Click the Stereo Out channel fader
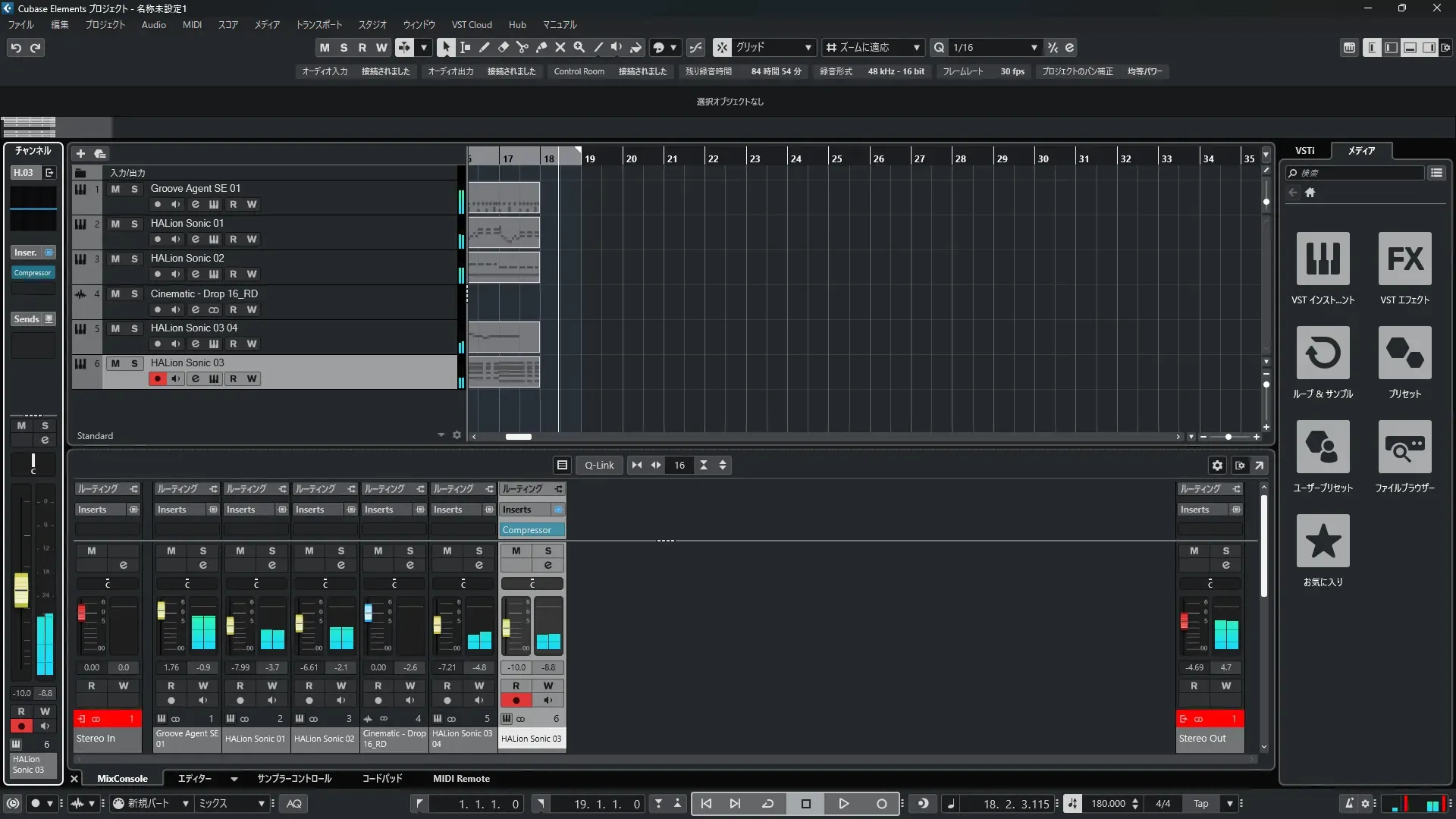 [x=1184, y=621]
